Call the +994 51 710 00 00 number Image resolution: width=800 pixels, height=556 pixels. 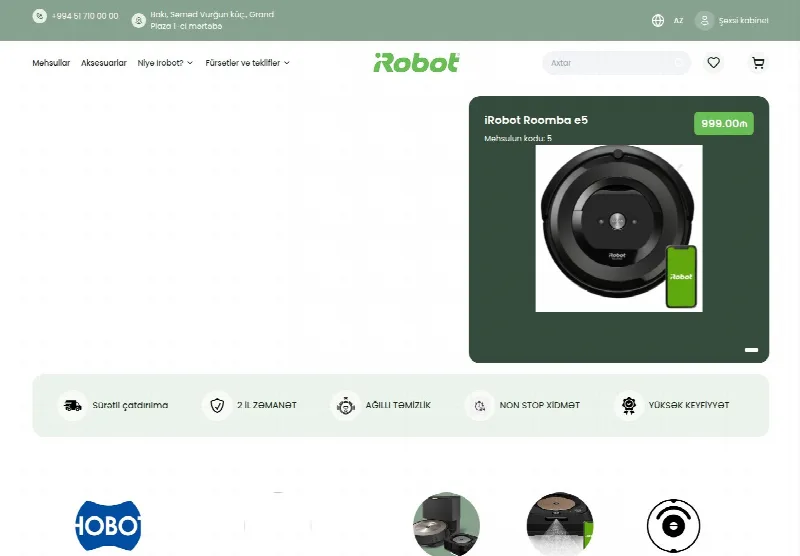(x=85, y=16)
